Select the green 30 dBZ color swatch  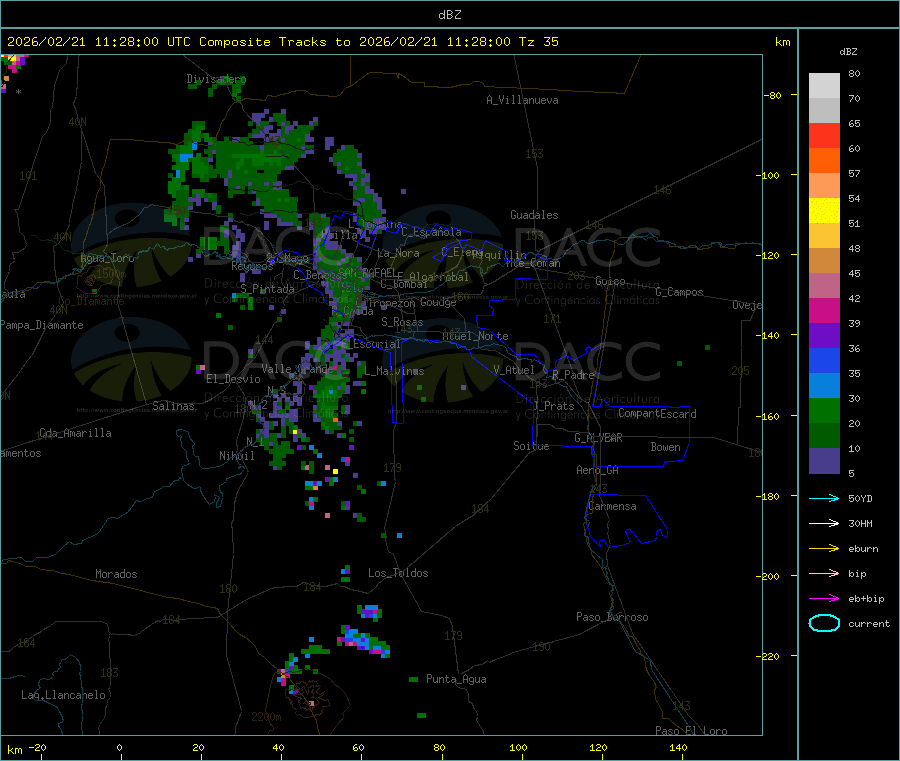(824, 410)
